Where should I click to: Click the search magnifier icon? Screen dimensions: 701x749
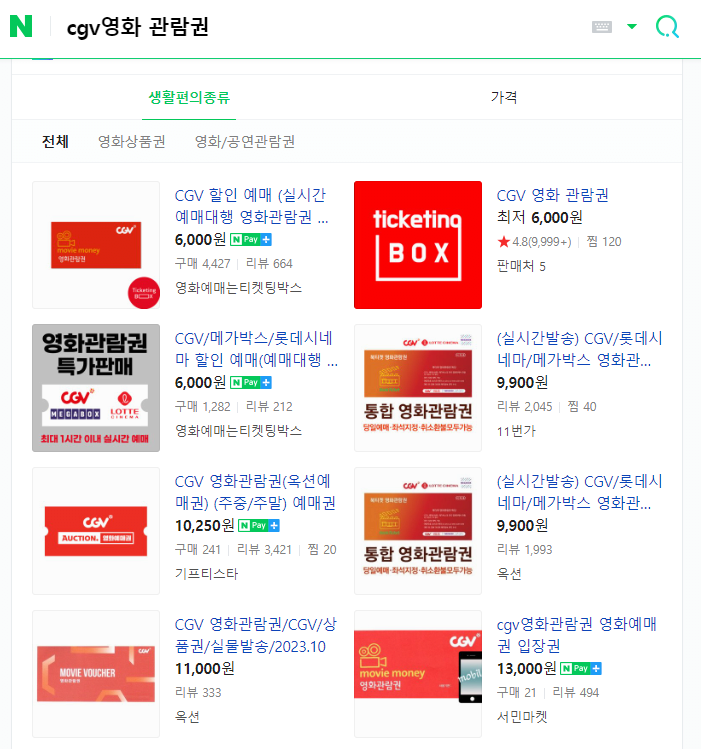click(667, 26)
